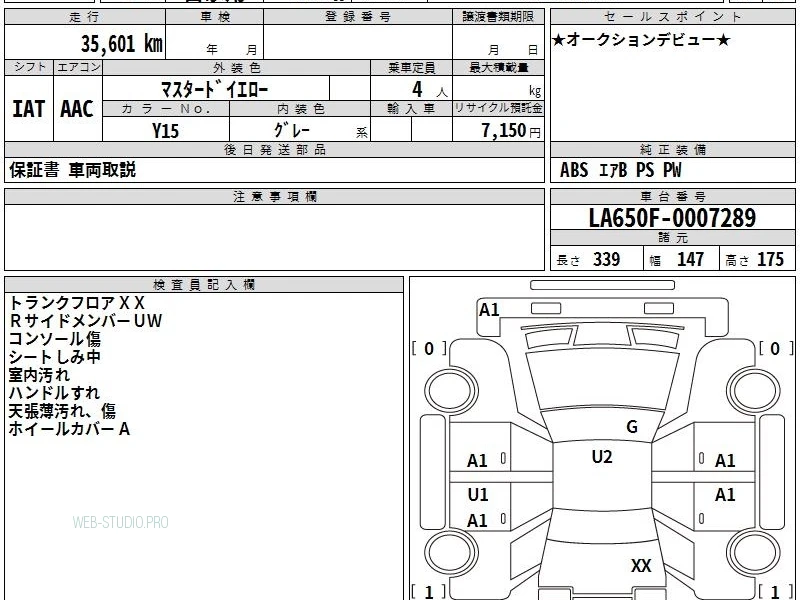Click the 輸入車 header
This screenshot has width=800, height=600.
point(412,109)
